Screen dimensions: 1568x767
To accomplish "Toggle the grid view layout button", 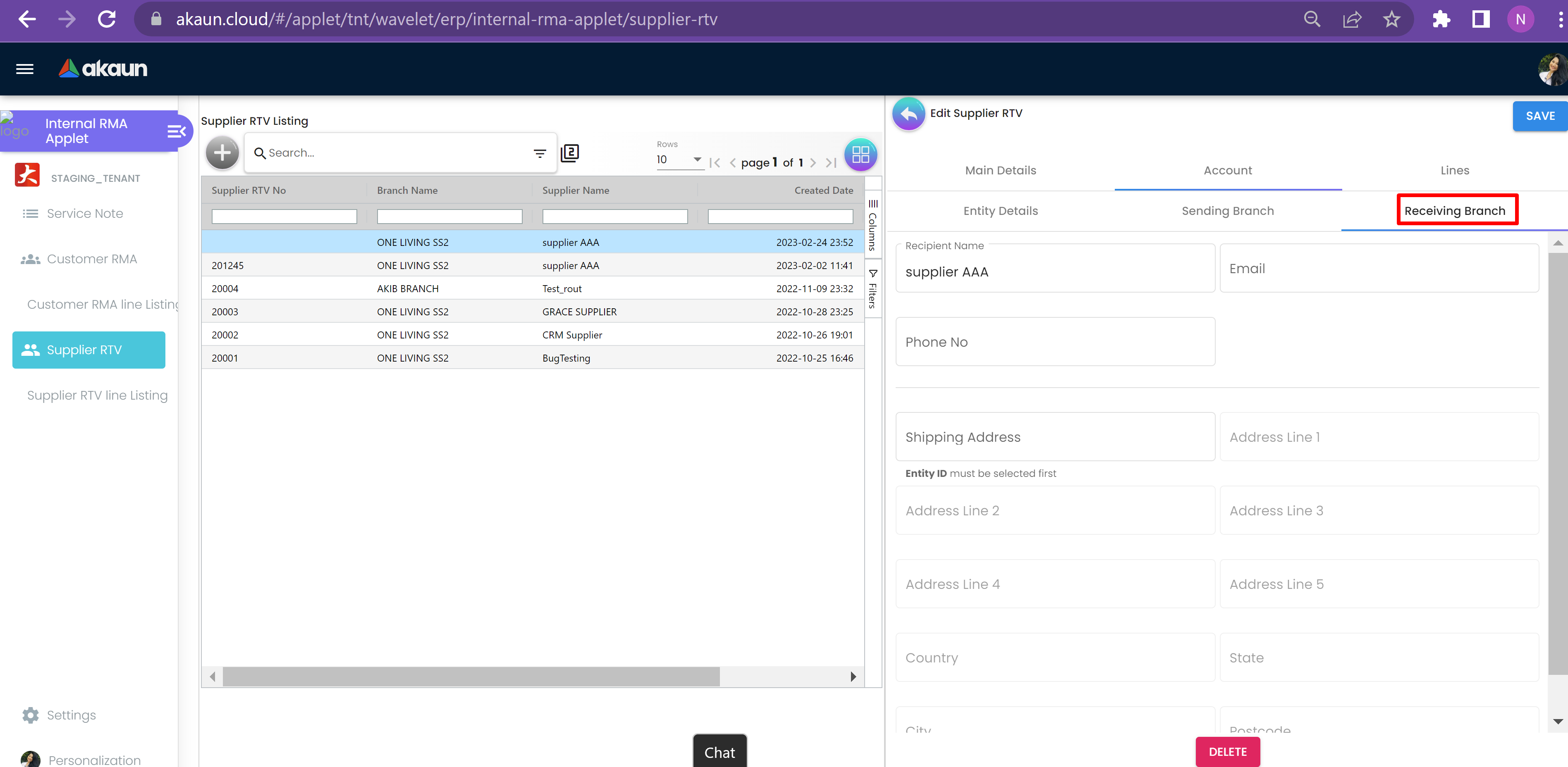I will click(x=860, y=155).
